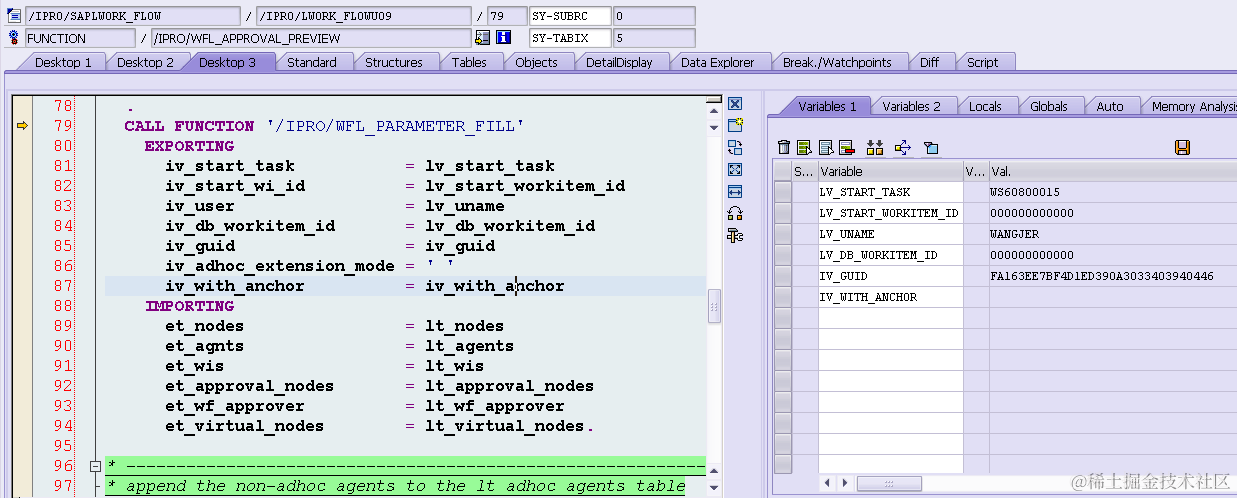
Task: Switch to Globals tab
Action: 1049,106
